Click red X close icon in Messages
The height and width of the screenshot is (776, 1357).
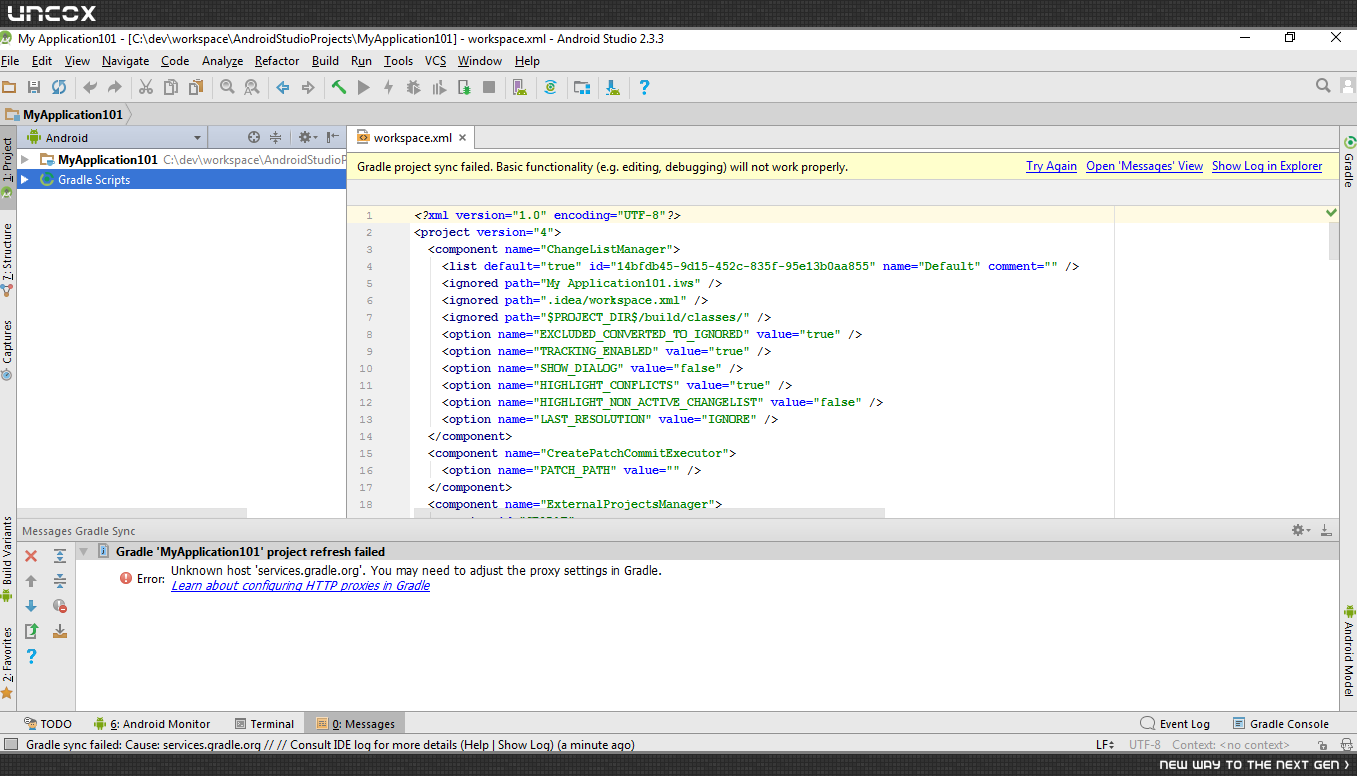(x=31, y=556)
